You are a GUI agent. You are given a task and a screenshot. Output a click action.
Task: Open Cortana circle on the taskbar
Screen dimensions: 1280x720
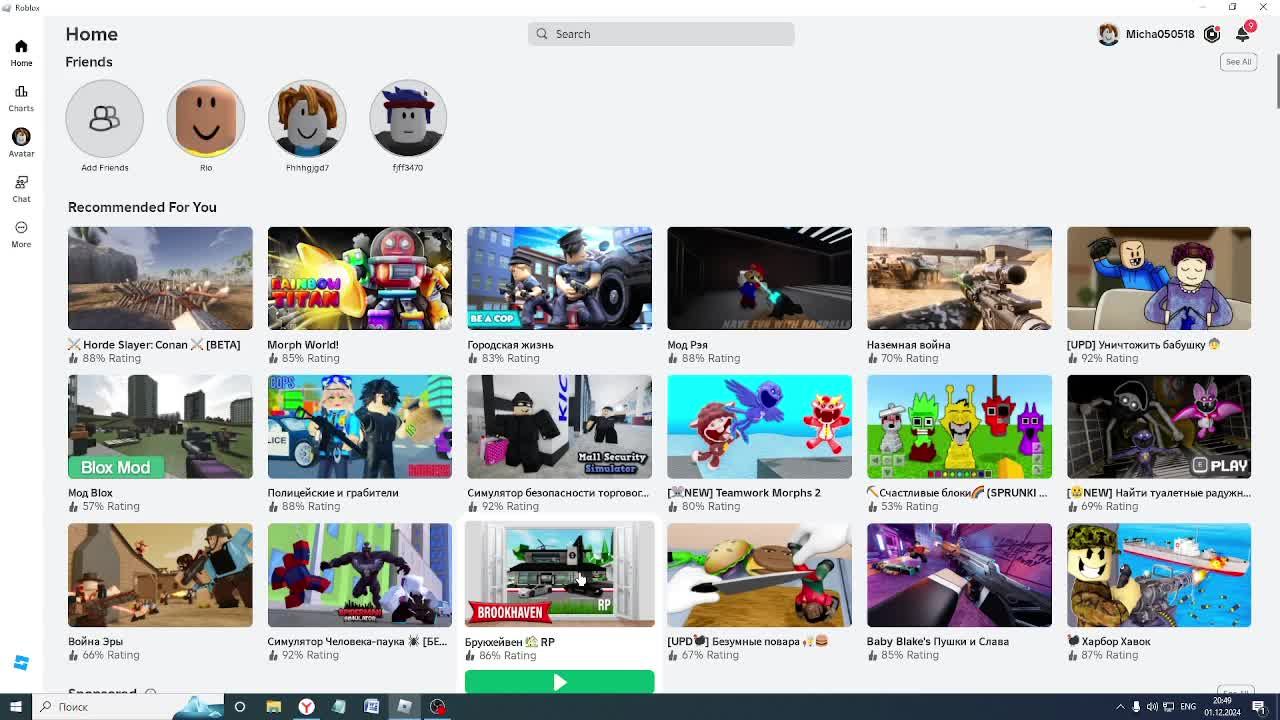coord(240,707)
